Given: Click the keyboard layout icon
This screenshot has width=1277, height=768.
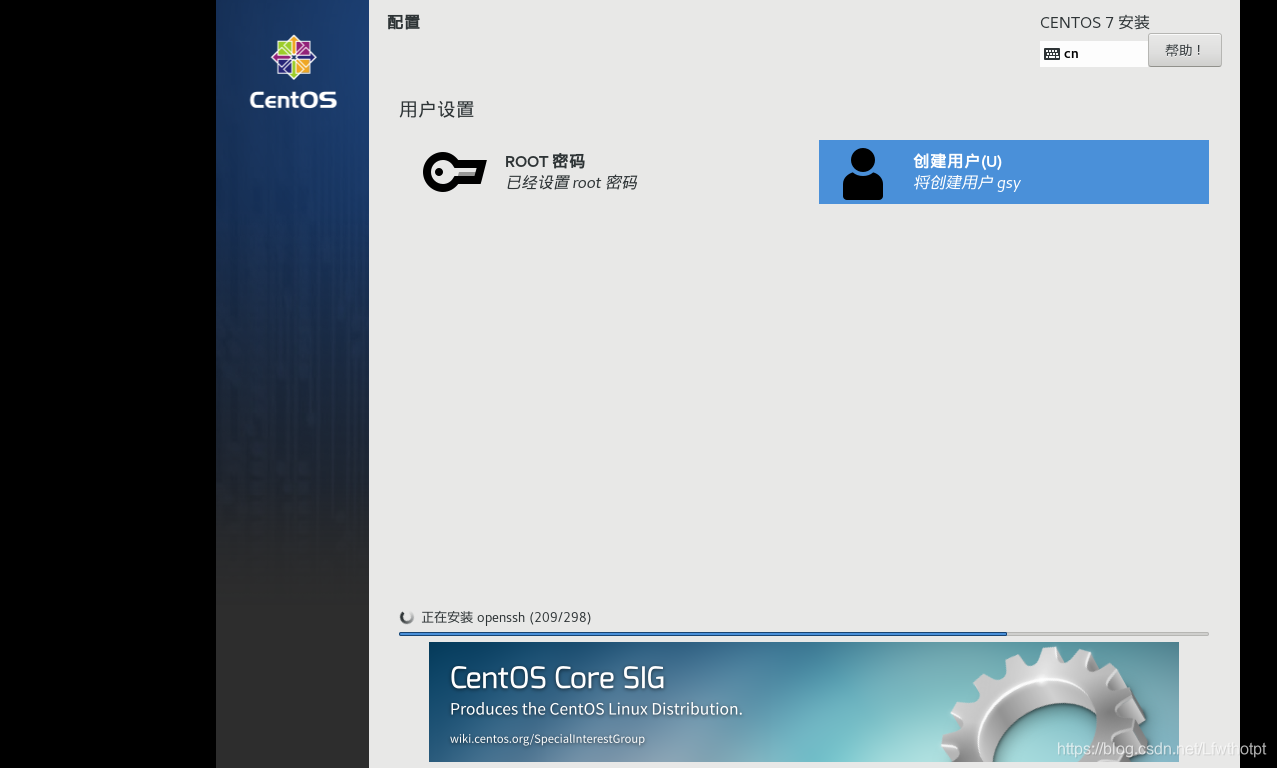Looking at the screenshot, I should [x=1052, y=54].
